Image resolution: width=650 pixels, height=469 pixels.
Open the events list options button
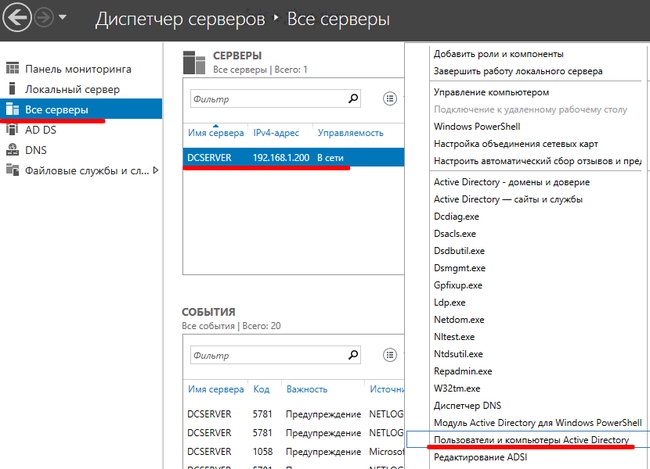(390, 355)
